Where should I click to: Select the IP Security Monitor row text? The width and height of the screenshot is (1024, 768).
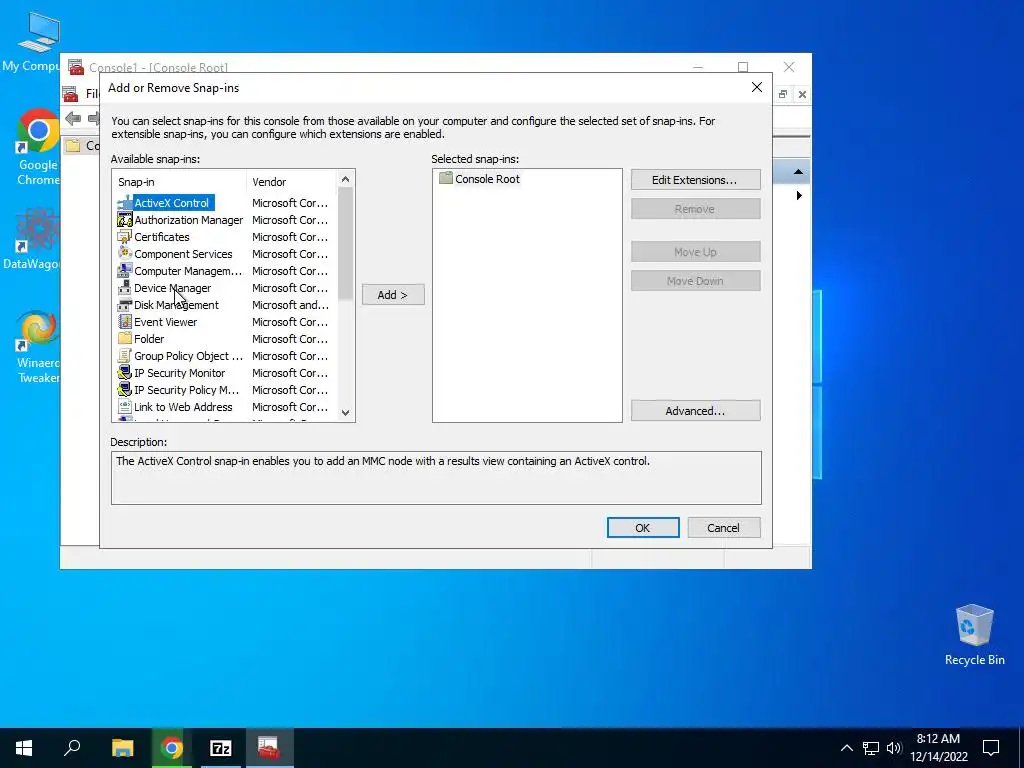coord(180,373)
